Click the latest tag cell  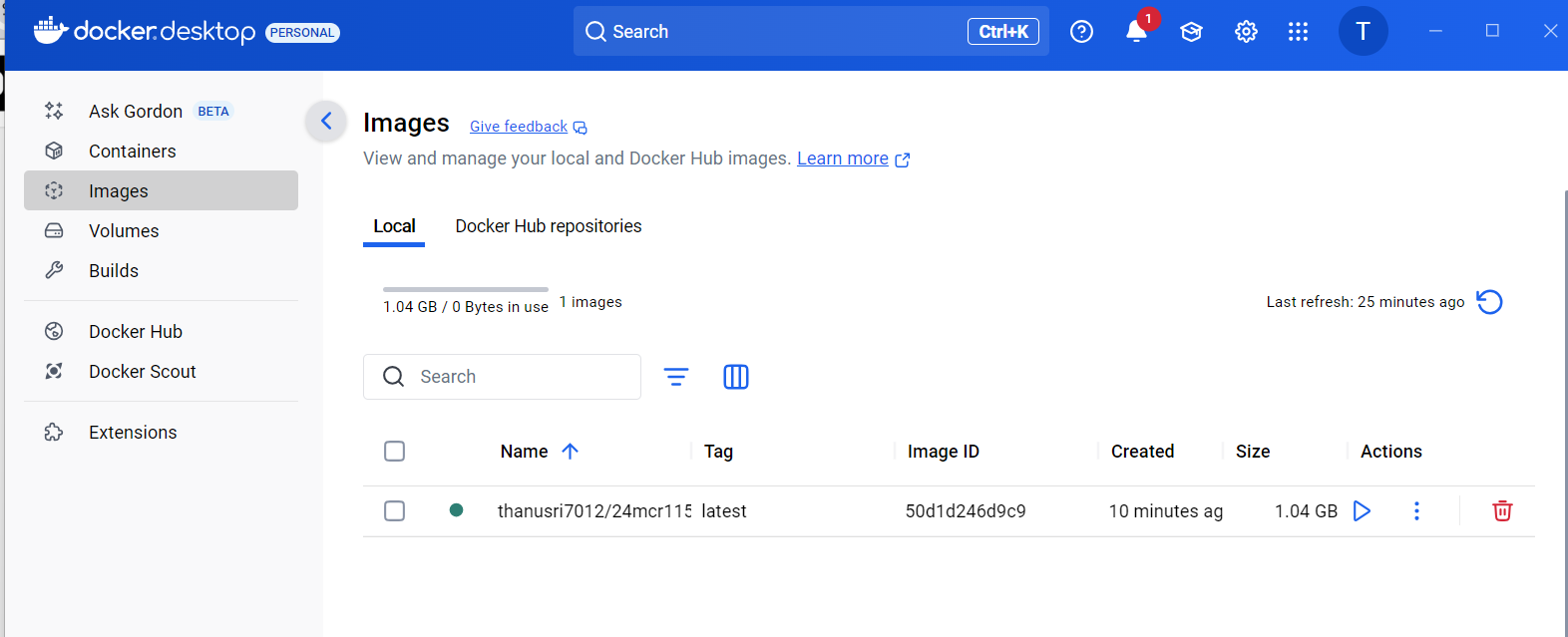724,511
